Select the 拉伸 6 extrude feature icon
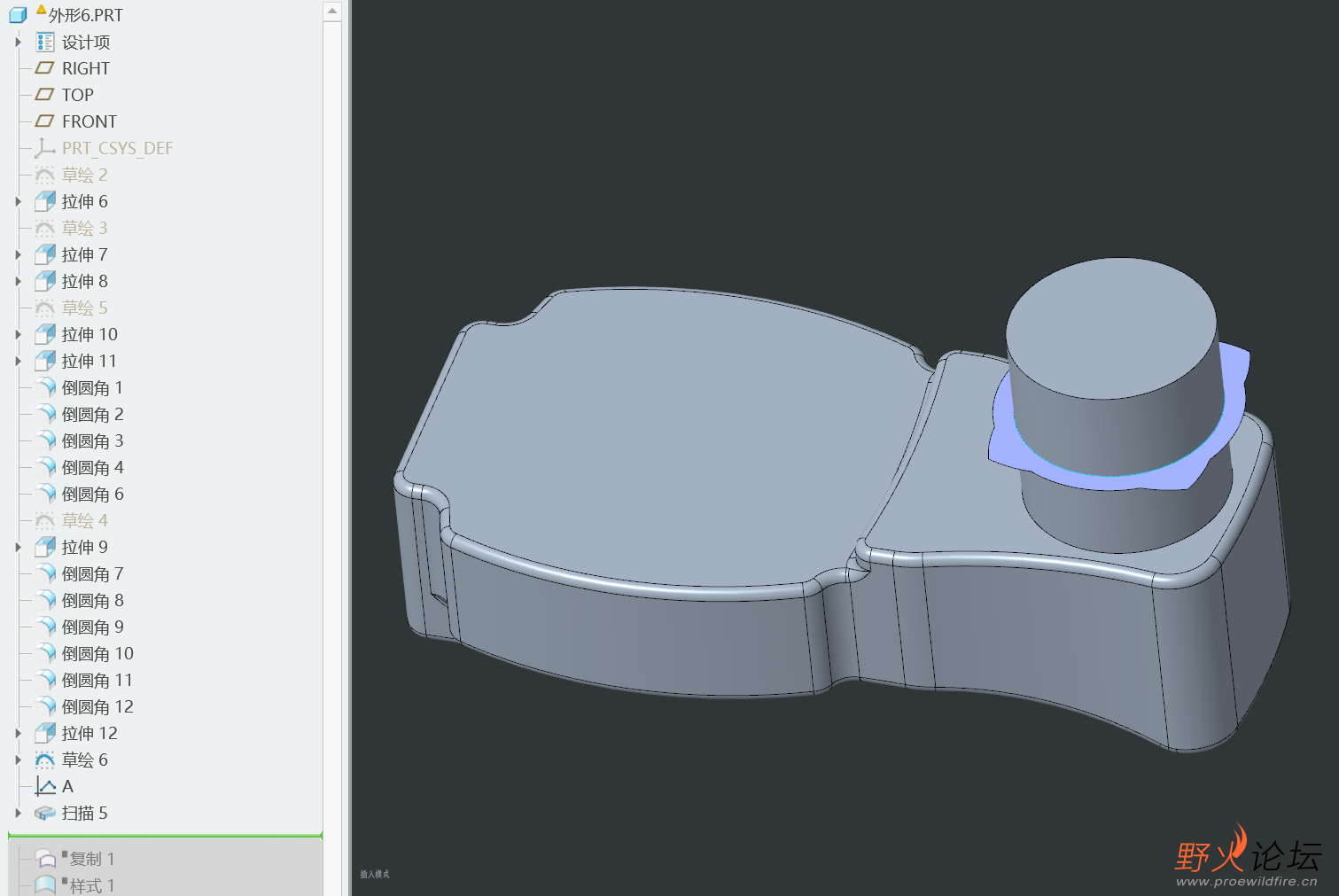1339x896 pixels. tap(45, 201)
